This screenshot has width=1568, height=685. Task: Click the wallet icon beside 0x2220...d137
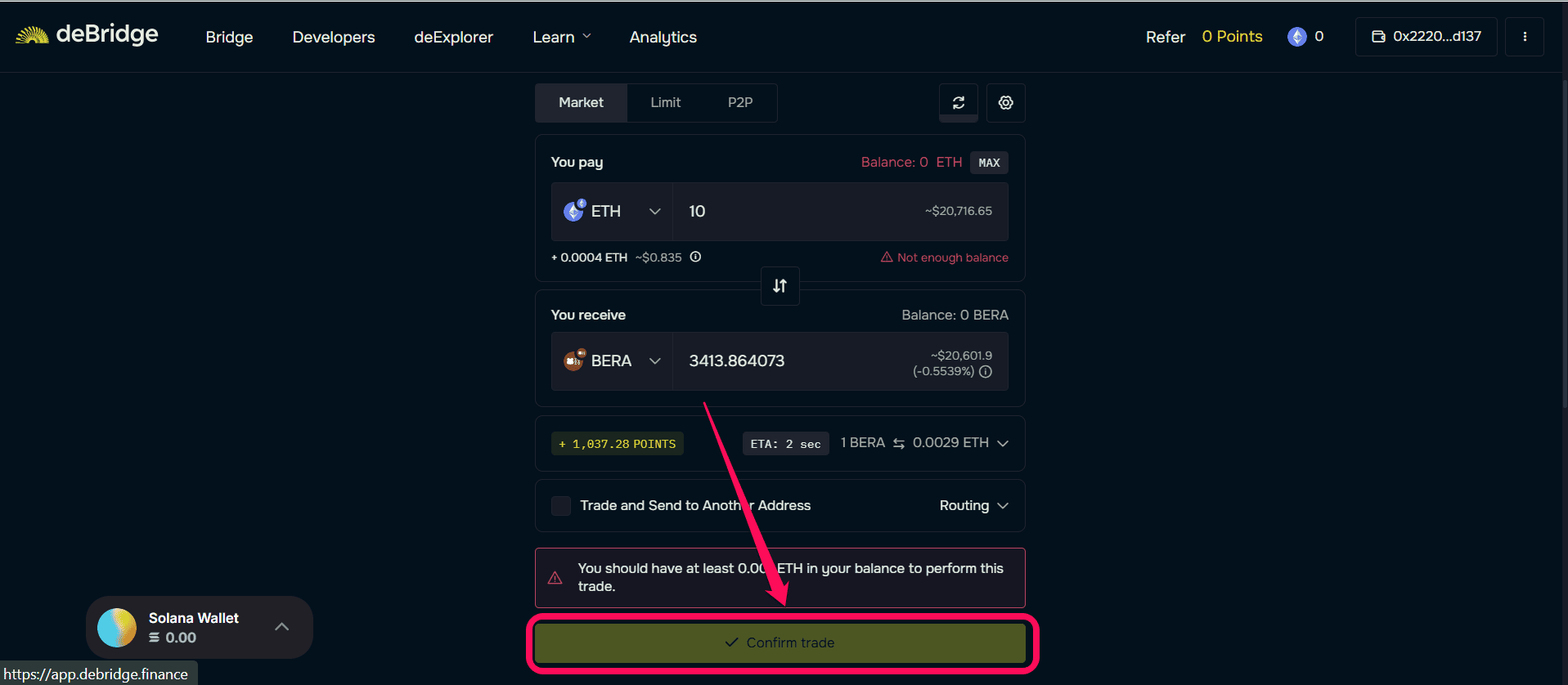[1378, 37]
